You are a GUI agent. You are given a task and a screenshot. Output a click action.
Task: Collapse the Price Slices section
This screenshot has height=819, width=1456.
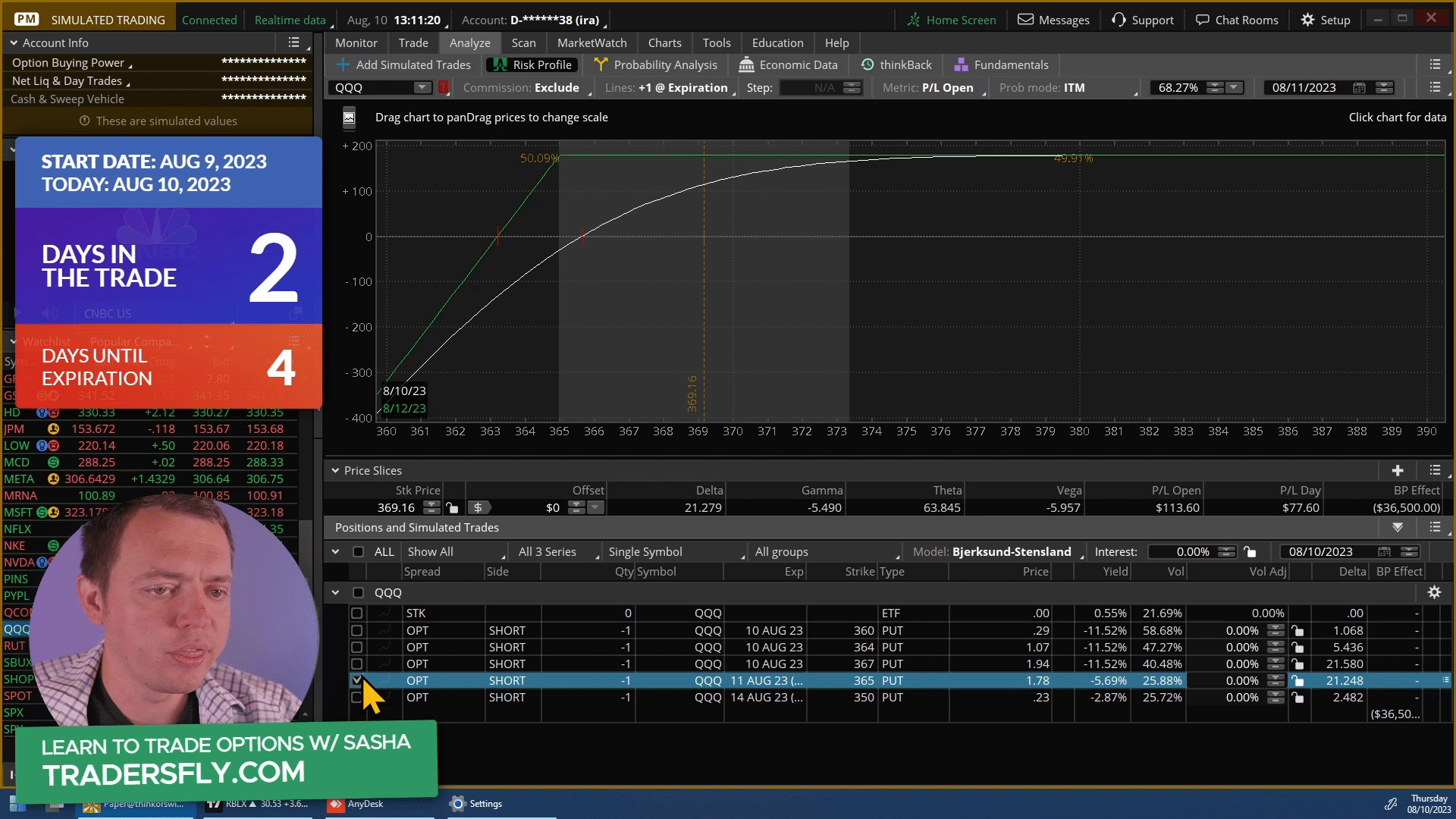(335, 471)
